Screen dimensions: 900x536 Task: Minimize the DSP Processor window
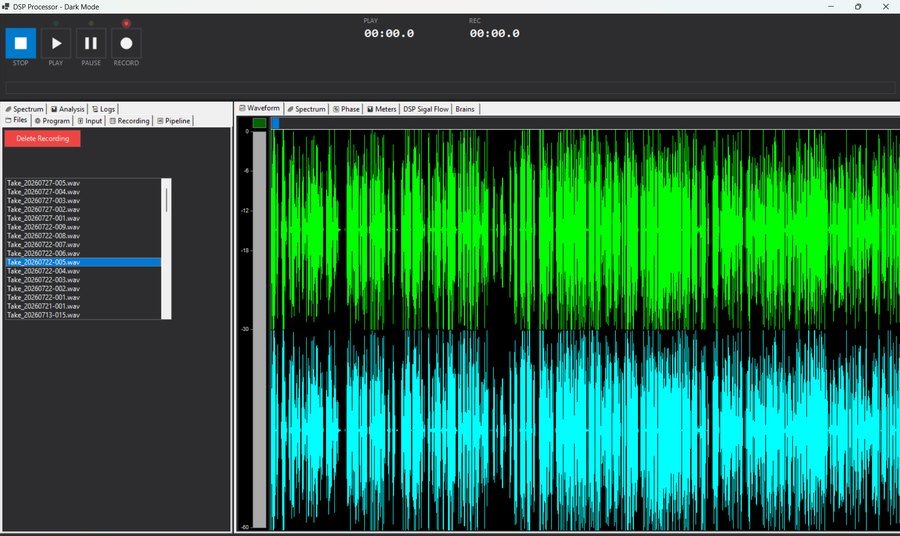pyautogui.click(x=831, y=6)
